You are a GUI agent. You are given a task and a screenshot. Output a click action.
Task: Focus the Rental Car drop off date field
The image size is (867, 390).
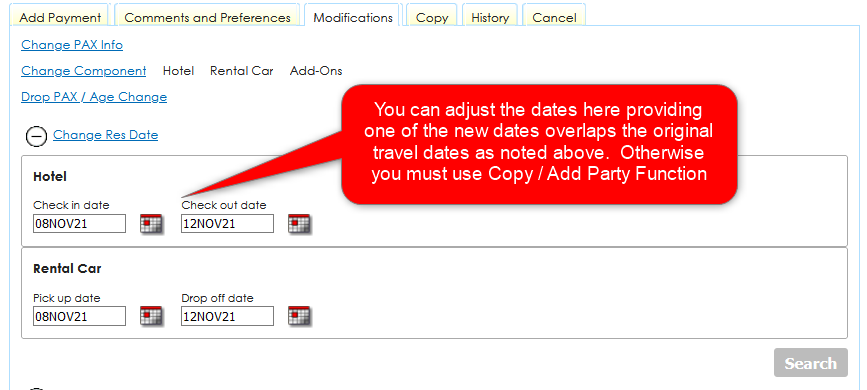[227, 316]
